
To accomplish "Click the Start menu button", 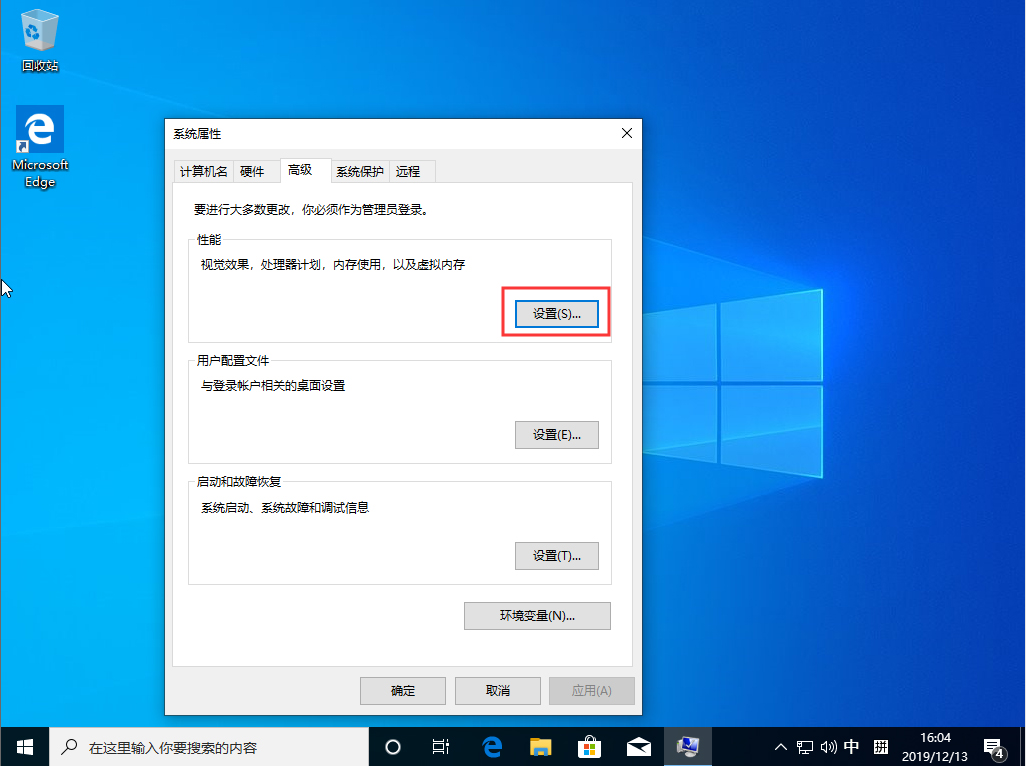I will coord(24,746).
